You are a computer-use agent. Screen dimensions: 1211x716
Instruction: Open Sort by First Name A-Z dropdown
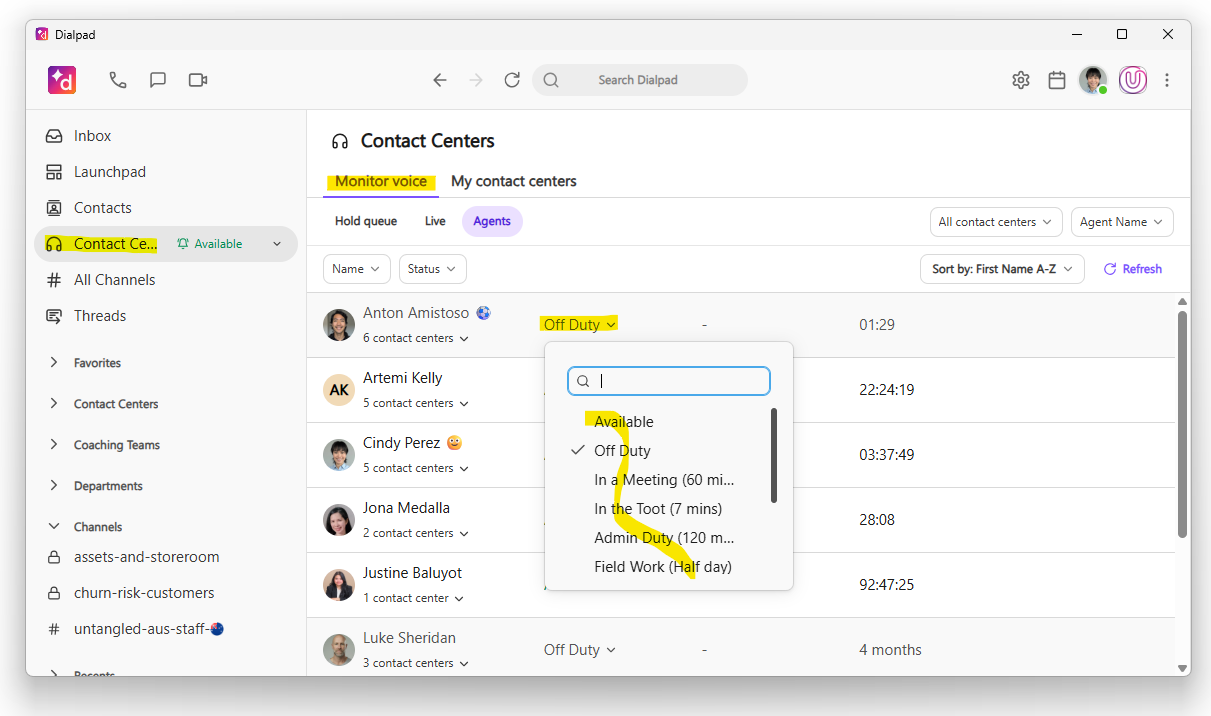point(1002,269)
